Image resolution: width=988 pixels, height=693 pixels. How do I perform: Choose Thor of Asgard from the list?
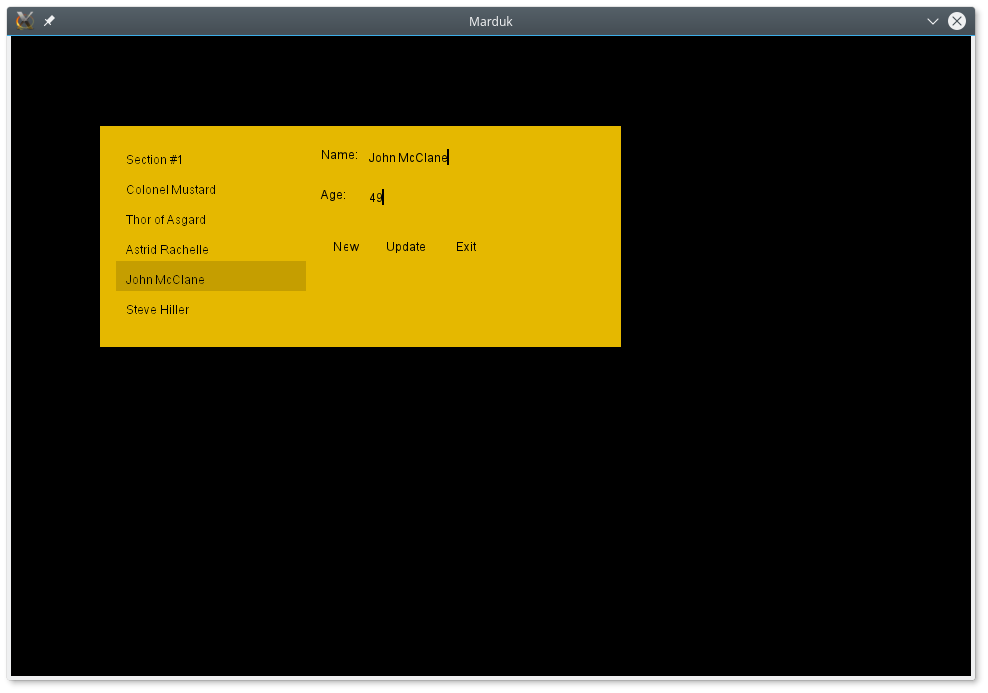tap(166, 220)
